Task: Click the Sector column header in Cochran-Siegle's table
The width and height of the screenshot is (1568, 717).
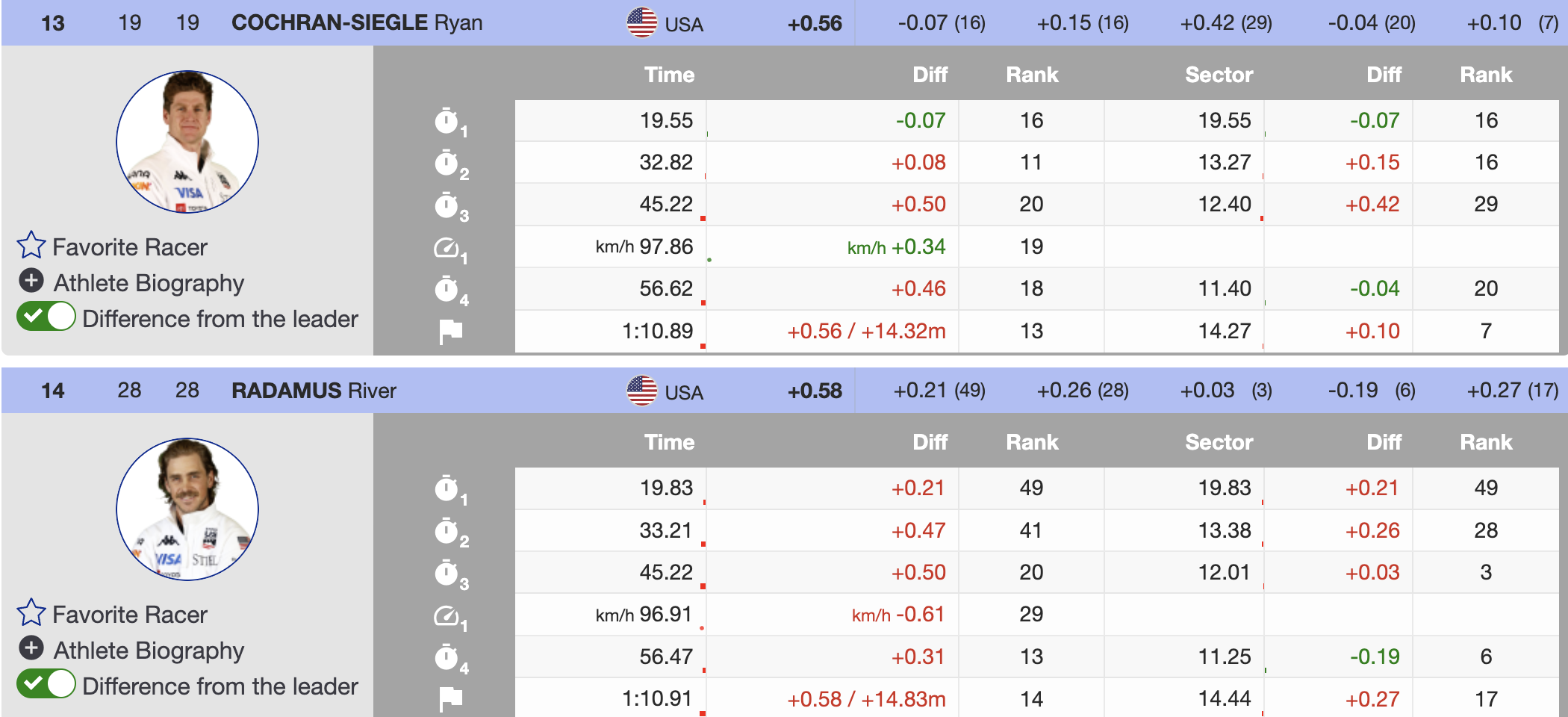Action: (1219, 75)
